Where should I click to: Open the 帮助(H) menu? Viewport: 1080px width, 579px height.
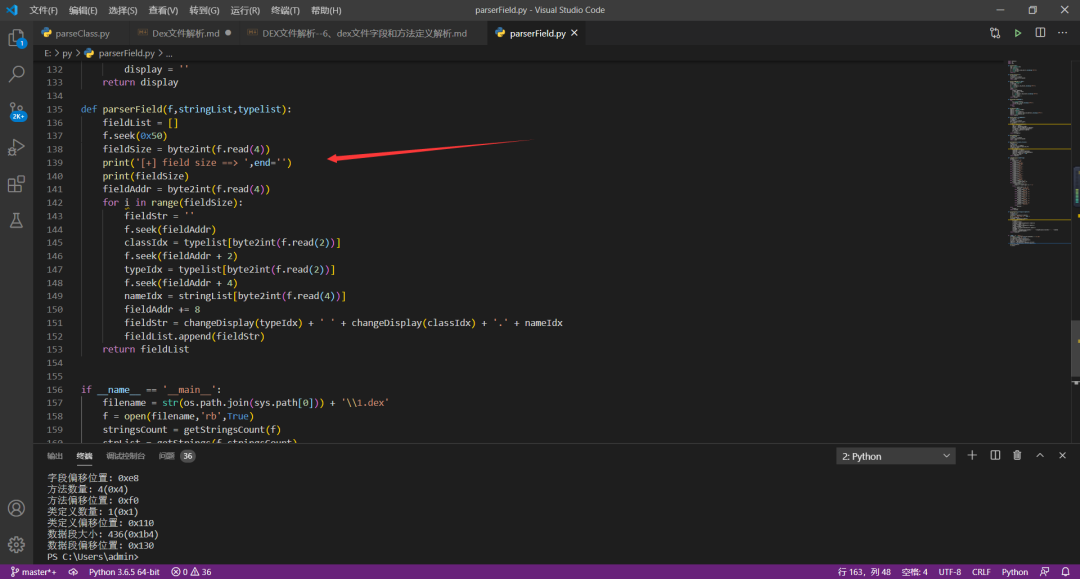[326, 10]
